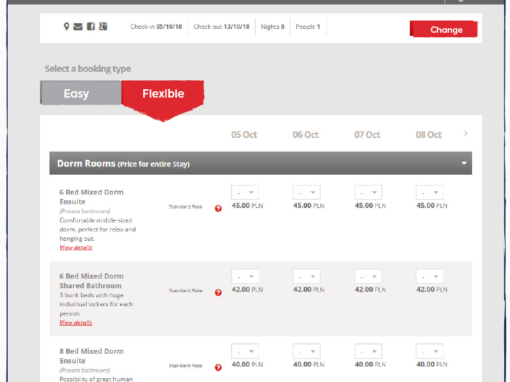
Task: Open 05 Oct dropdown for 6 Bed Shared Bathroom
Action: (245, 276)
